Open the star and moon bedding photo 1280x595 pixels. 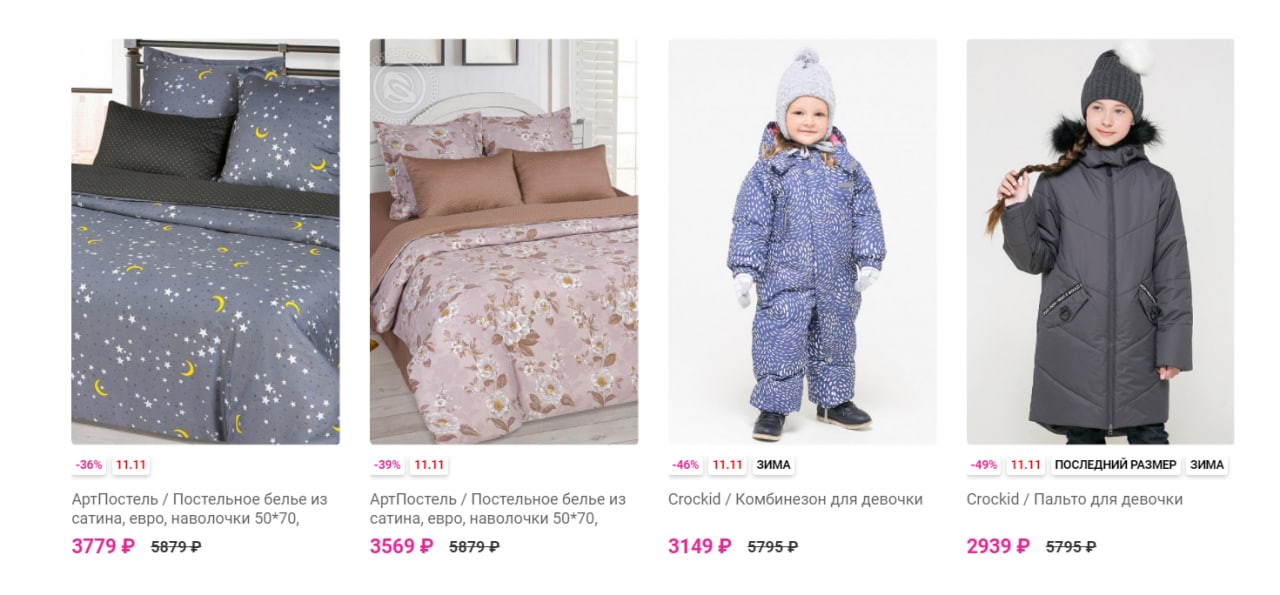point(205,241)
